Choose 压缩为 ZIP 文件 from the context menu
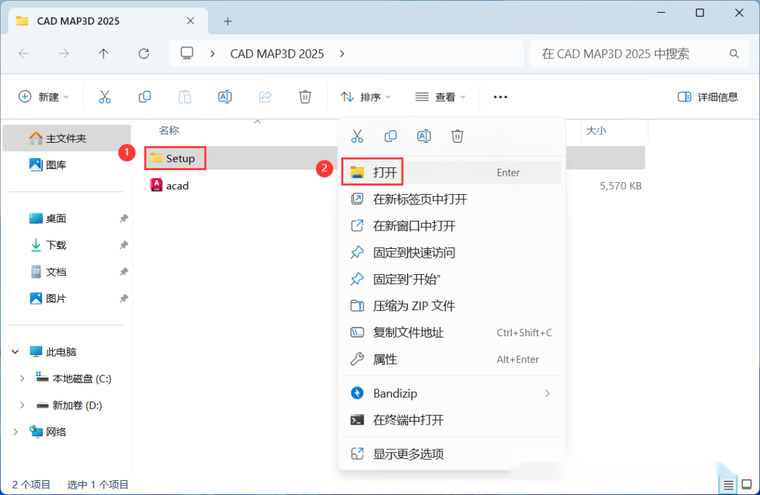Viewport: 760px width, 495px height. pyautogui.click(x=413, y=306)
